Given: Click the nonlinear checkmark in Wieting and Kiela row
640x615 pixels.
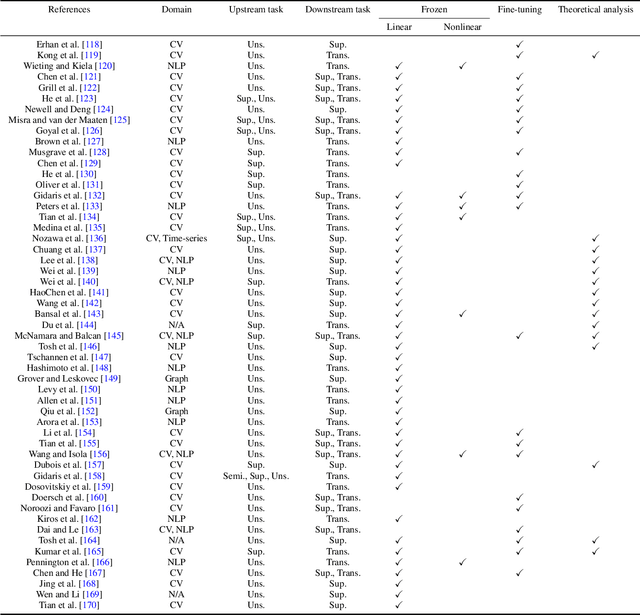Looking at the screenshot, I should (462, 66).
